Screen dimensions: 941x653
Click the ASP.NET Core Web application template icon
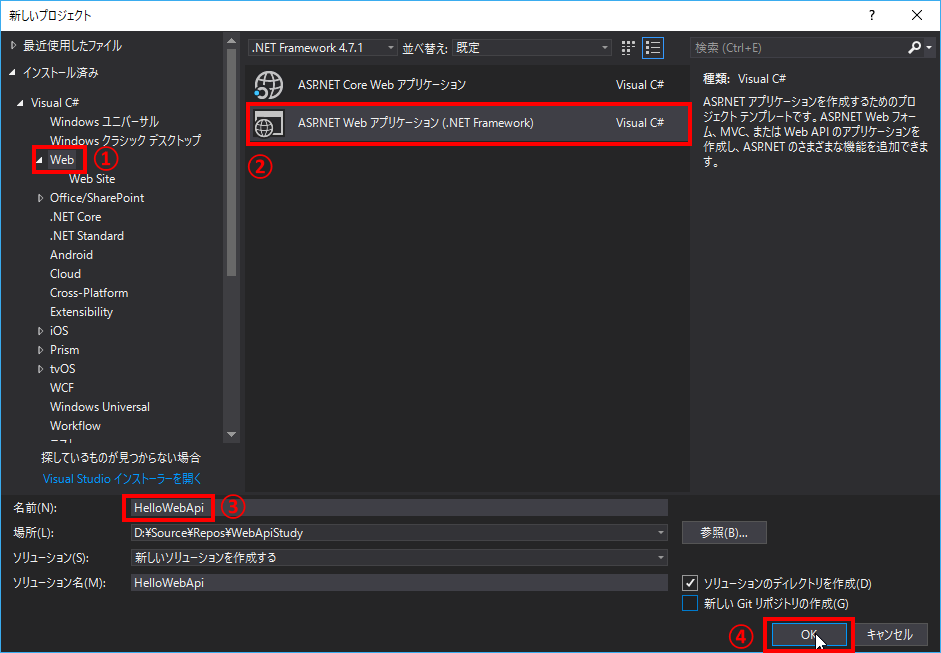(x=268, y=85)
